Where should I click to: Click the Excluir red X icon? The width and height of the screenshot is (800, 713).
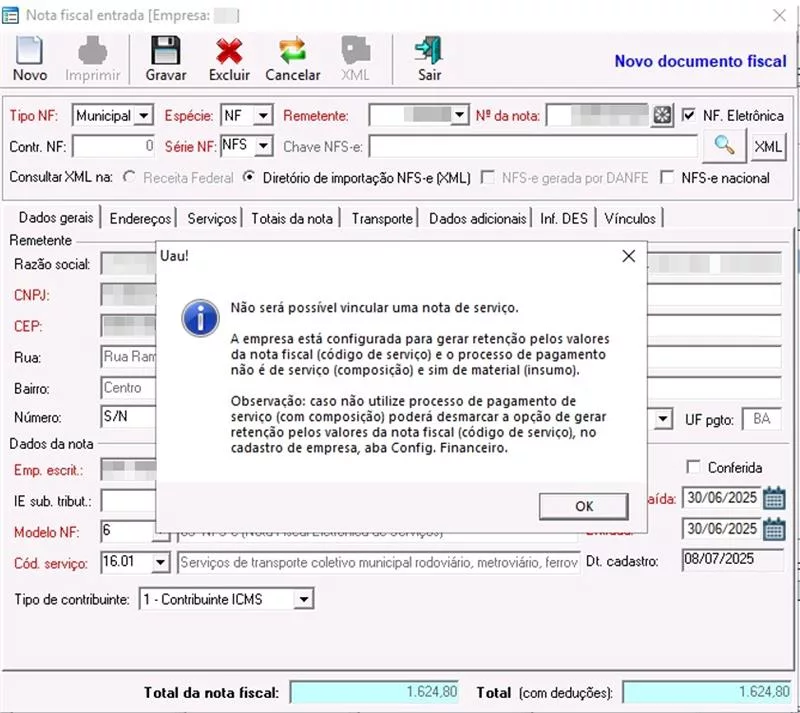point(230,51)
